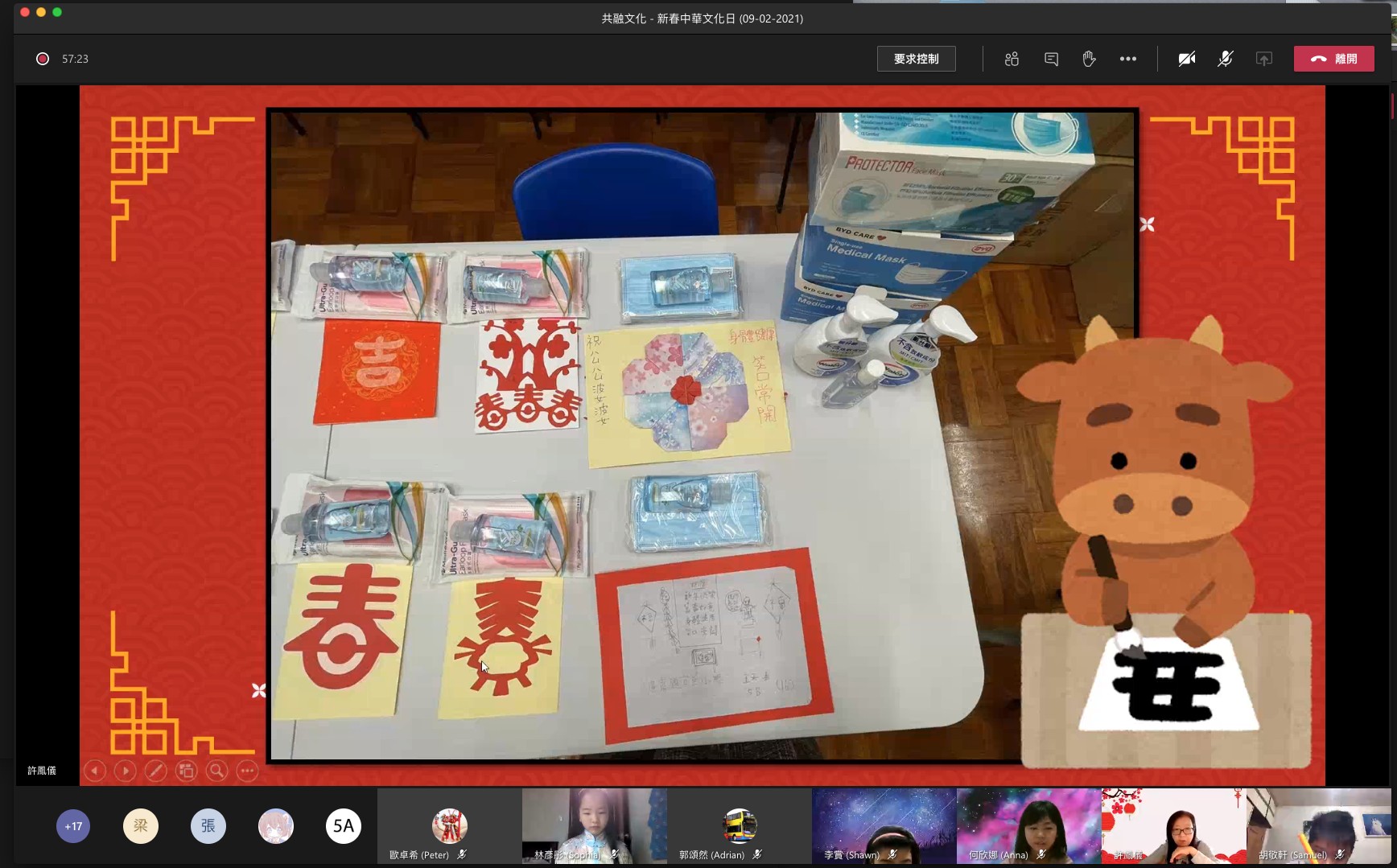
Task: Click the yellow macOS minimize button
Action: pyautogui.click(x=41, y=12)
